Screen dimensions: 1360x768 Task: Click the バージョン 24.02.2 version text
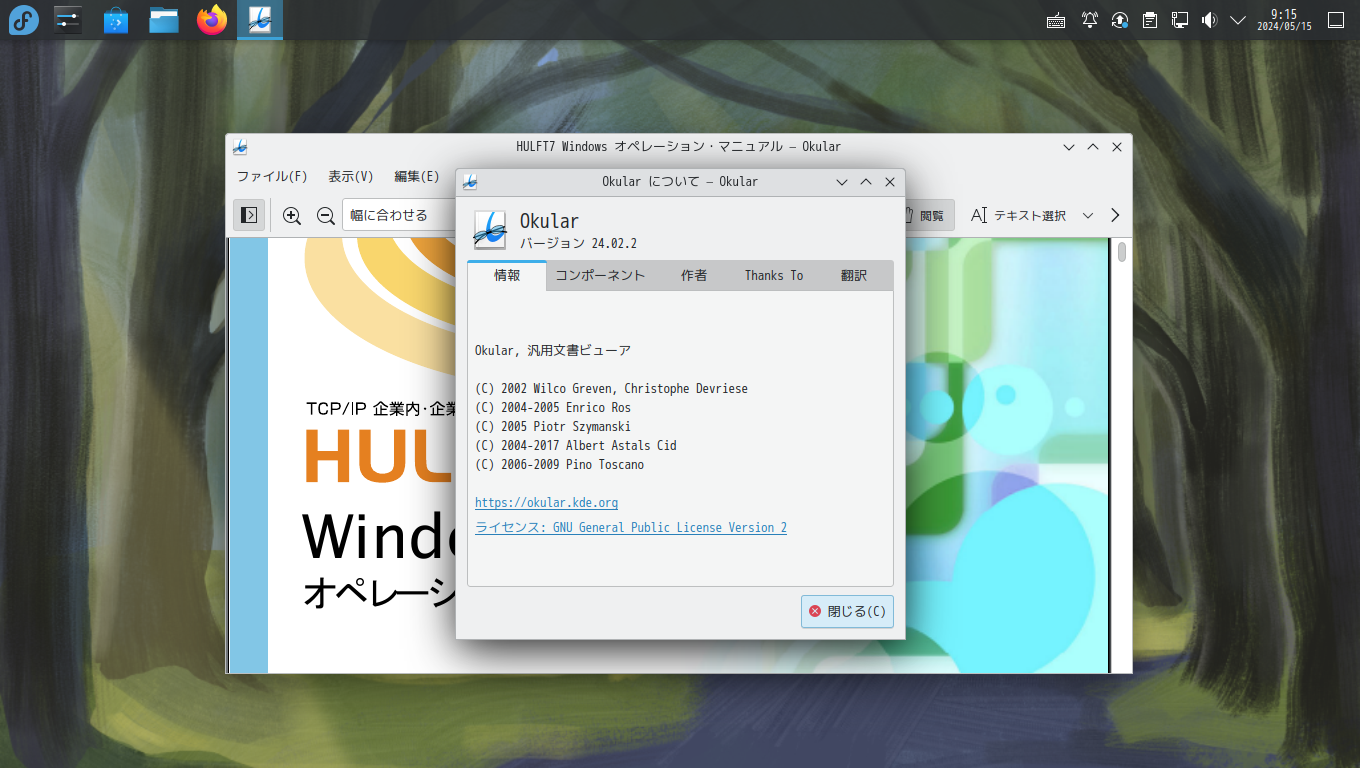(x=578, y=243)
